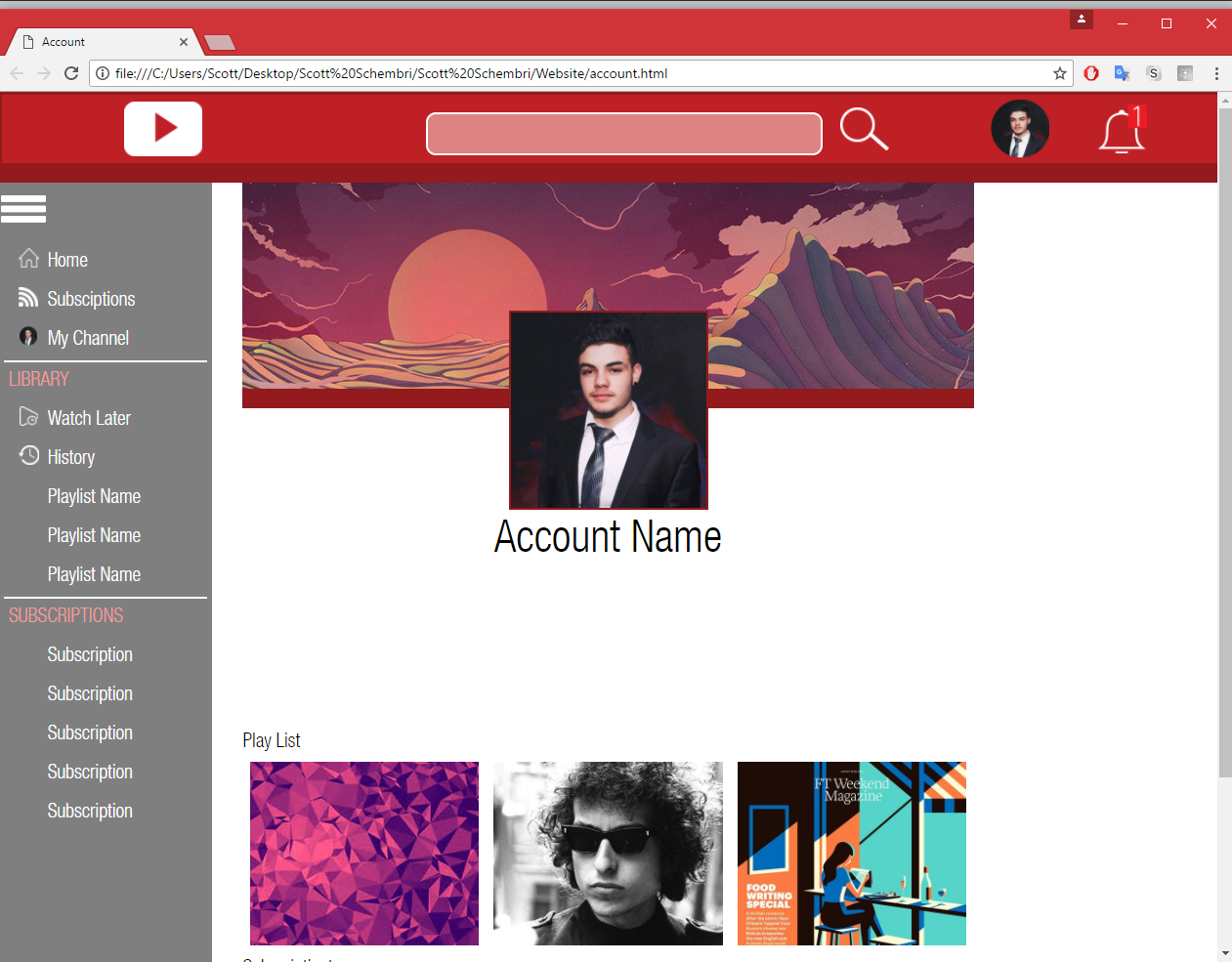Click the History clock icon

pos(29,455)
